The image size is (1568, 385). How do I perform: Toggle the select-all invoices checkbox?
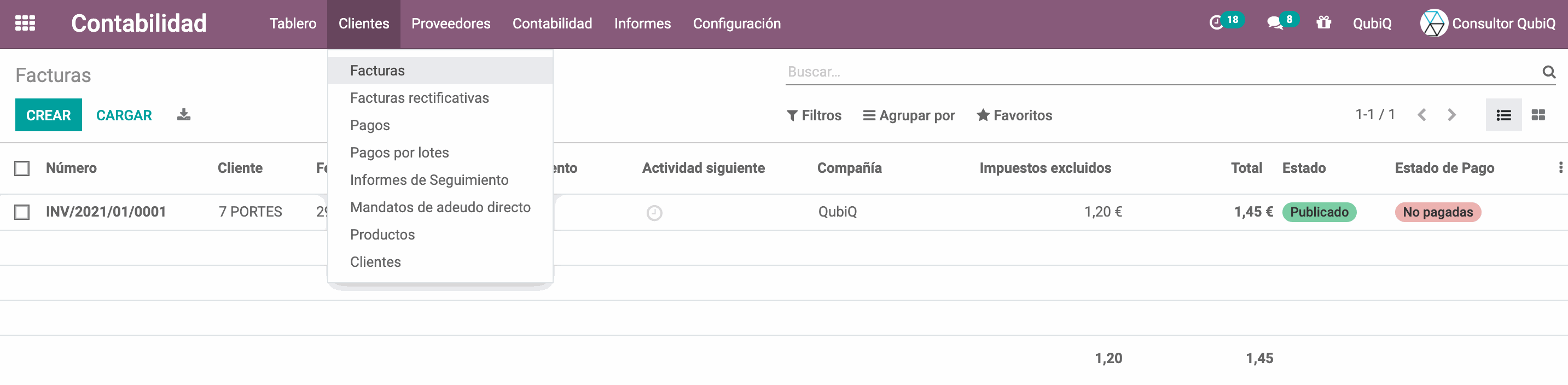tap(22, 168)
